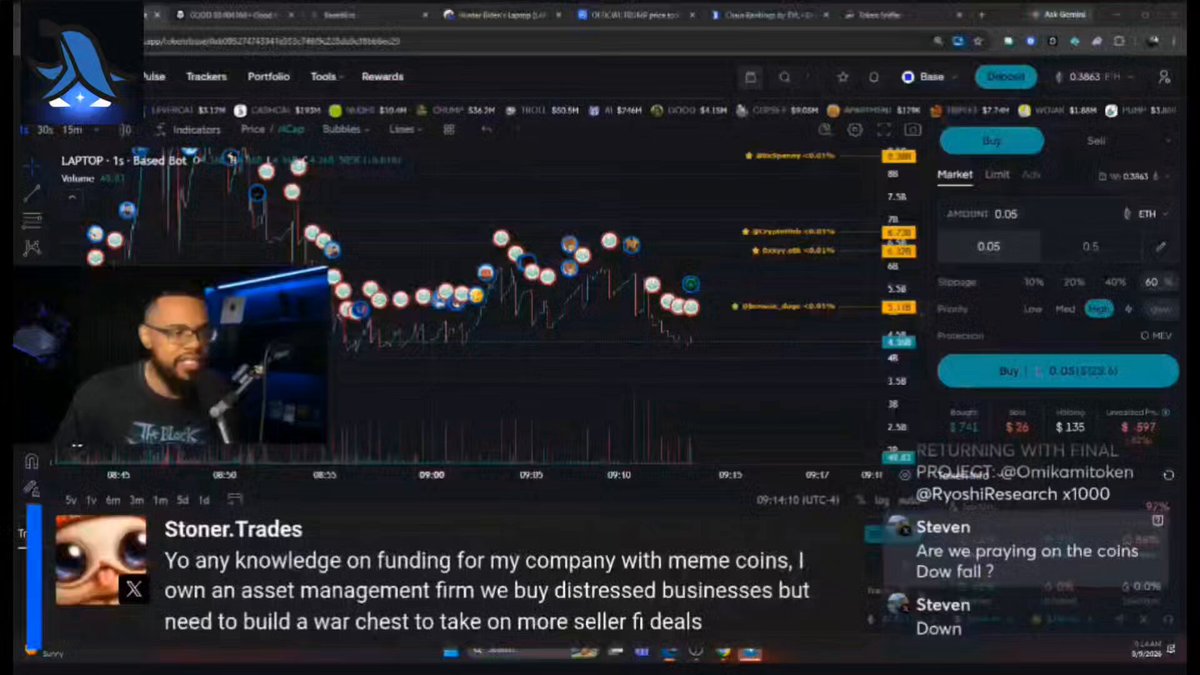Open the notifications bell icon
This screenshot has width=1200, height=675.
(x=873, y=77)
